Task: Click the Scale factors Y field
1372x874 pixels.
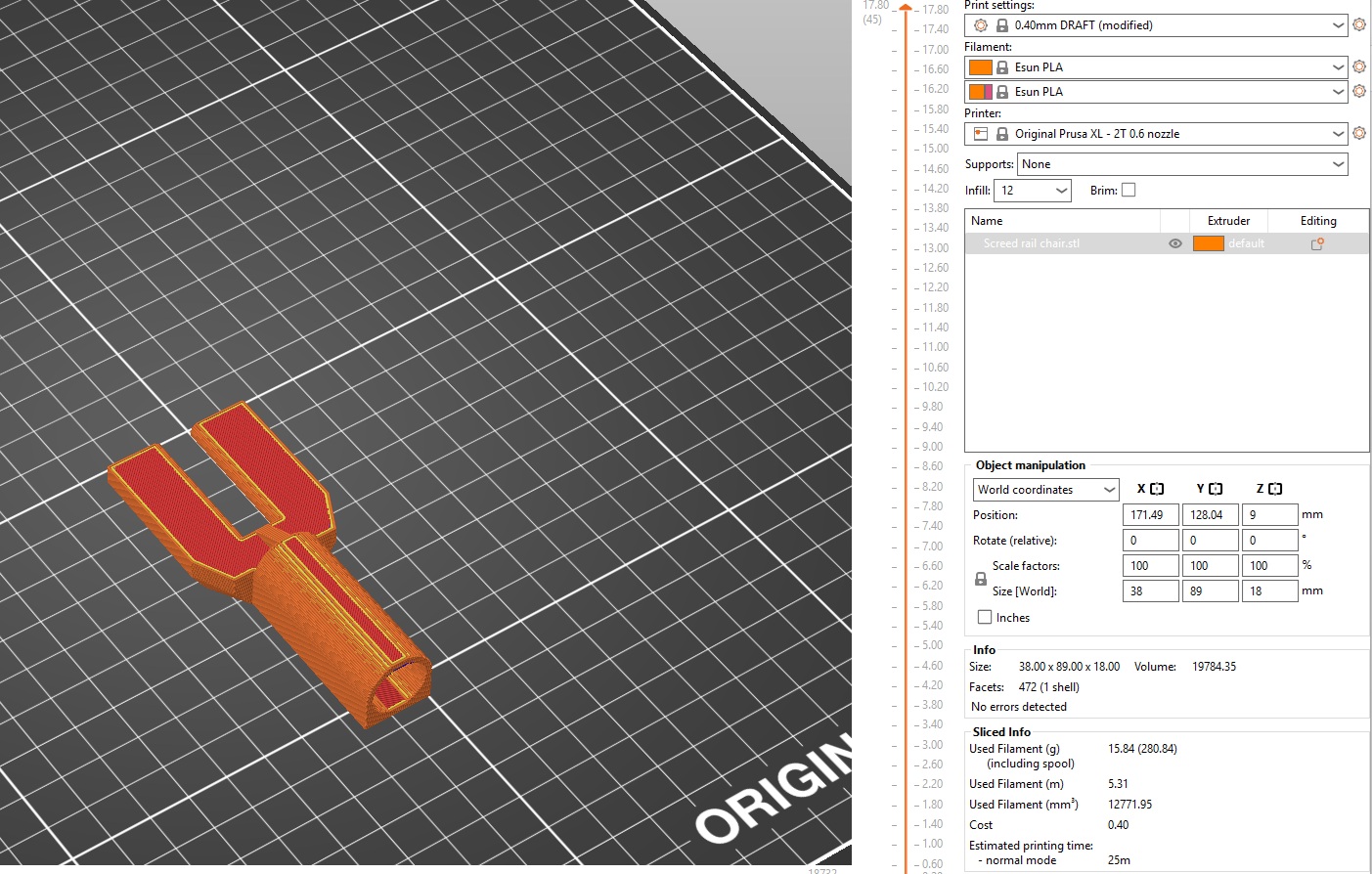Action: [x=1211, y=566]
